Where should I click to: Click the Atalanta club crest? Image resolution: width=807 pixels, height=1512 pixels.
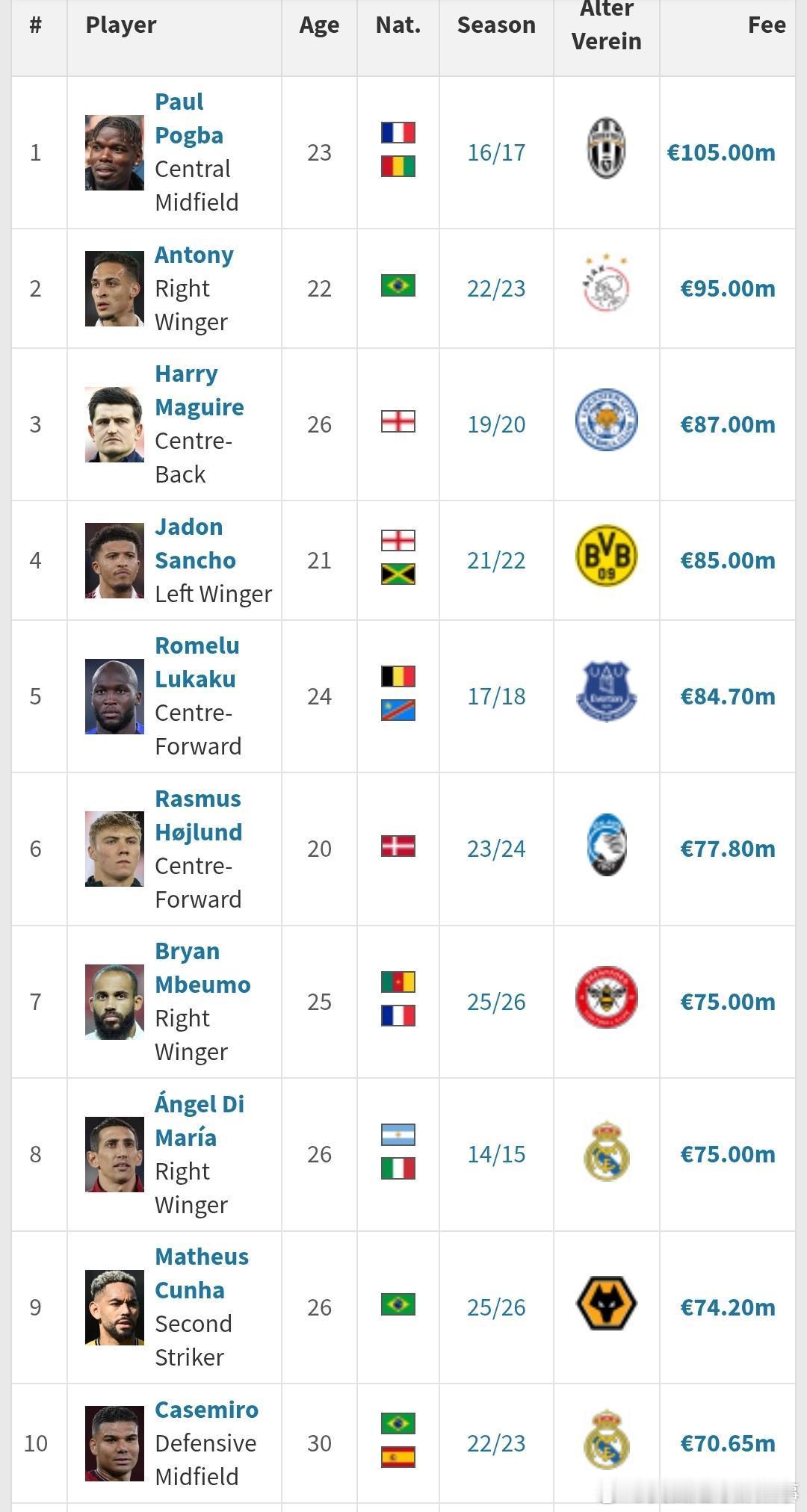click(606, 845)
